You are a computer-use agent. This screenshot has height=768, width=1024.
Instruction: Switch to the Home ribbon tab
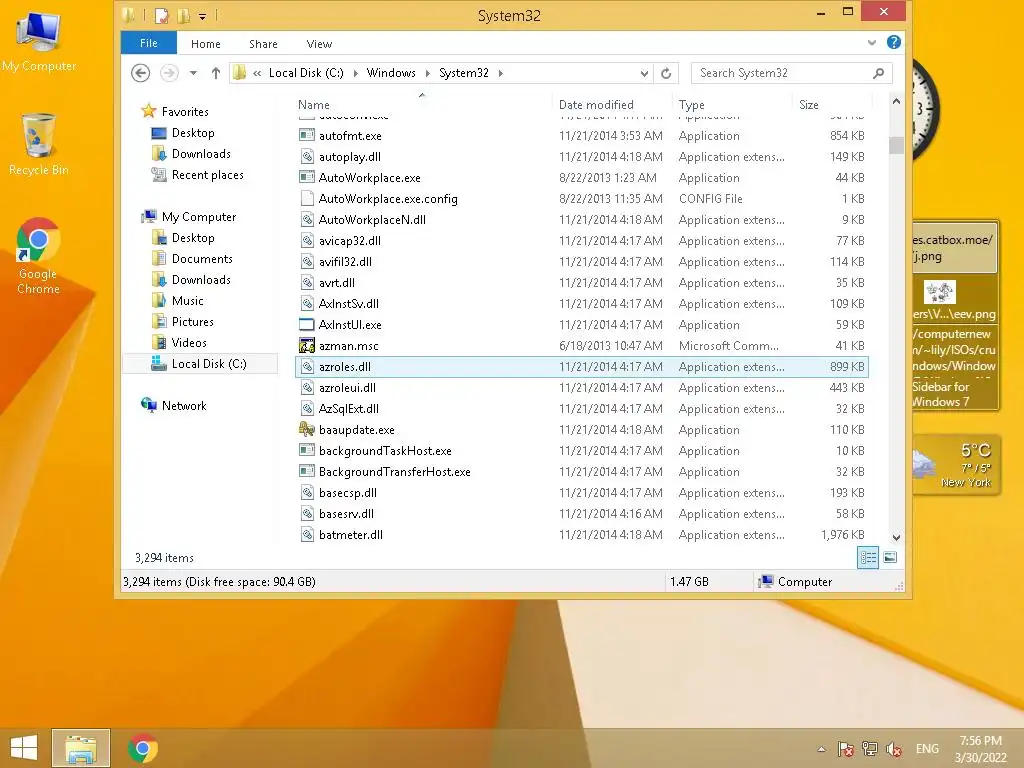click(x=206, y=44)
